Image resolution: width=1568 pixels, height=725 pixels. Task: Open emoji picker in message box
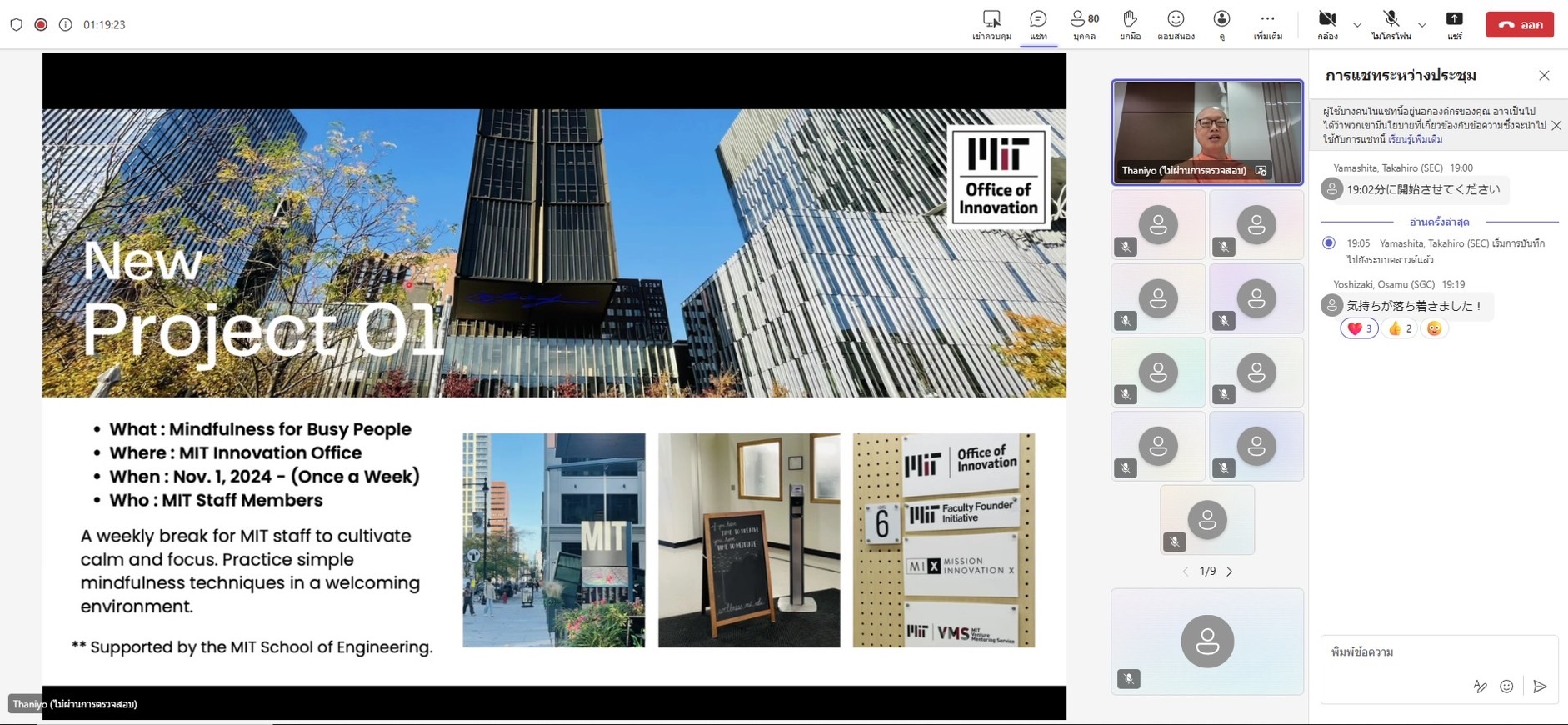tap(1506, 687)
